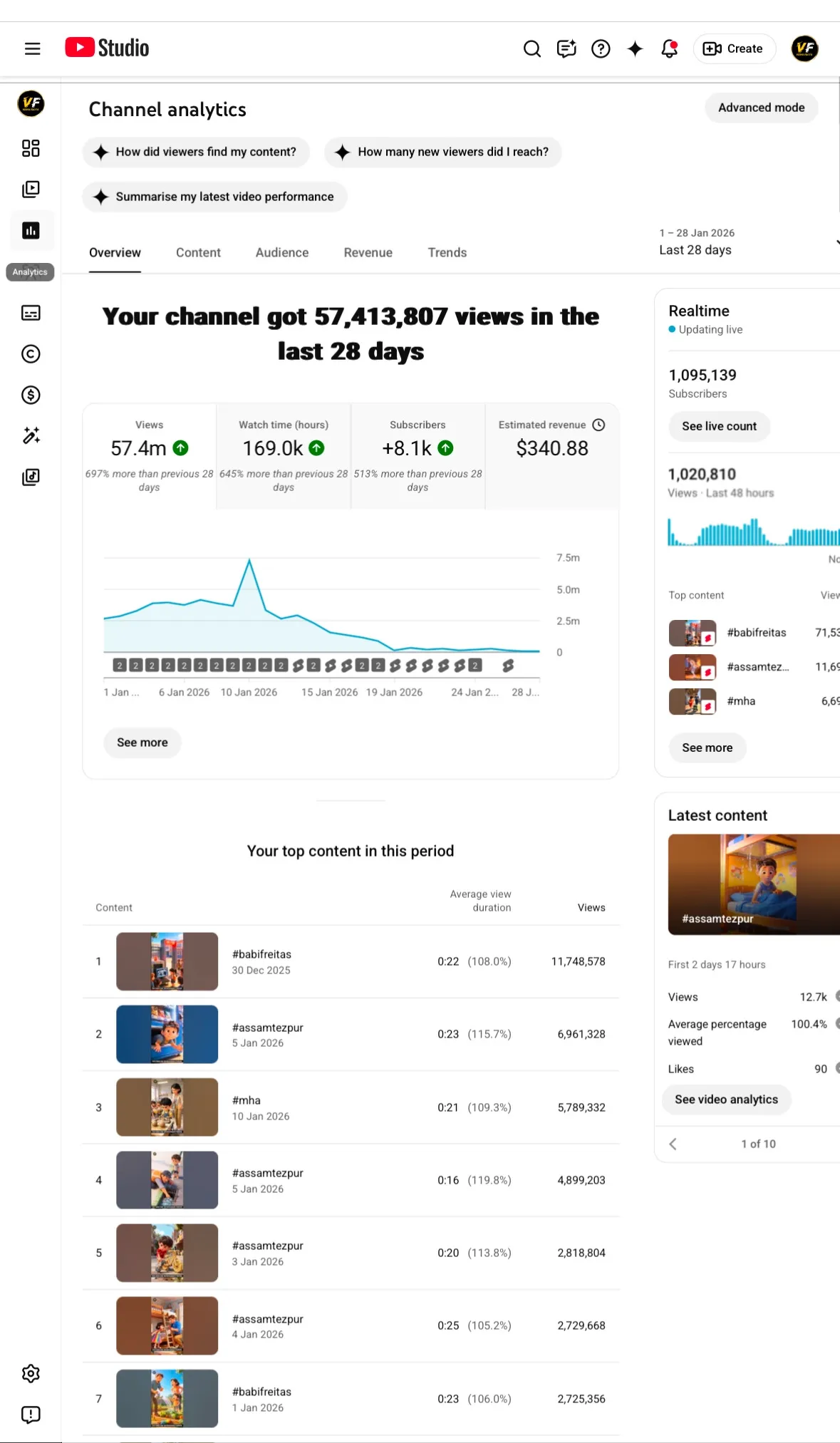840x1443 pixels.
Task: Click See more in Realtime card
Action: coord(707,748)
